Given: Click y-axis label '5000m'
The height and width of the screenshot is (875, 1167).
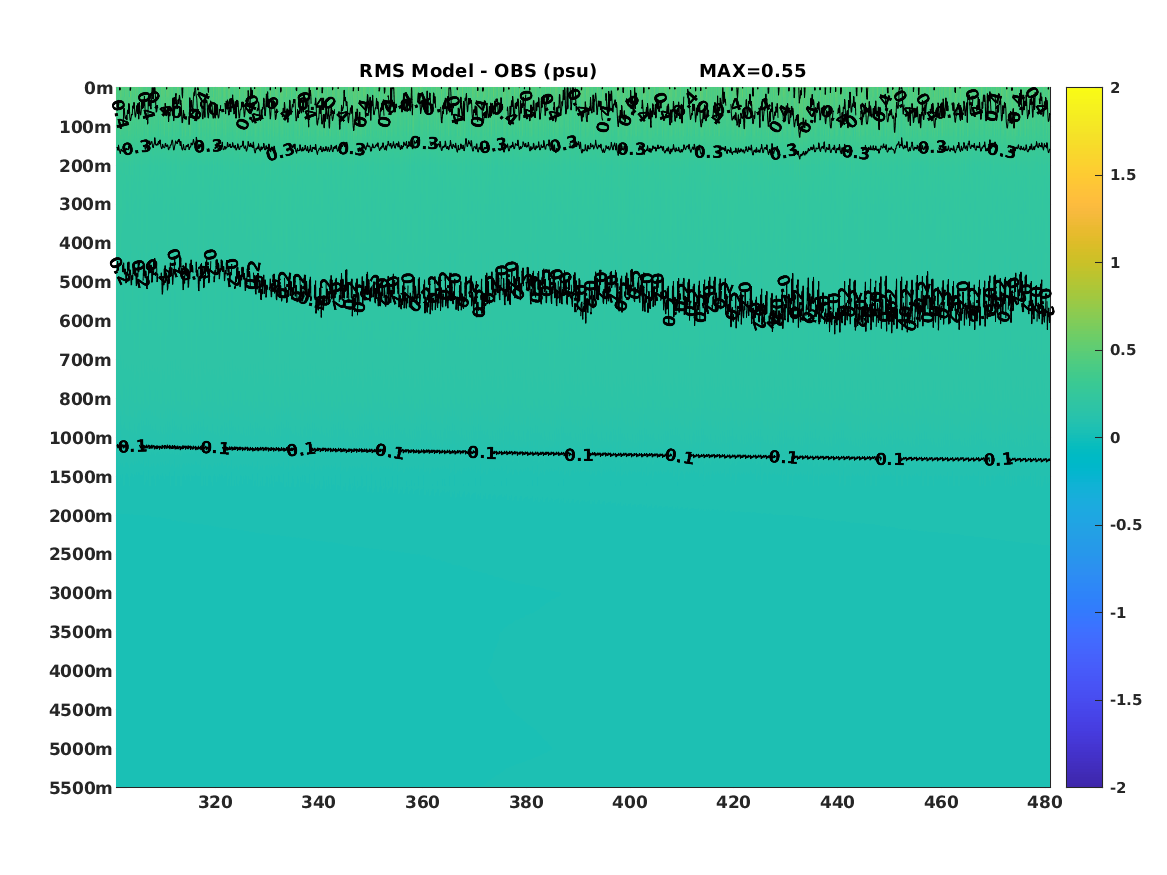Looking at the screenshot, I should pos(81,749).
